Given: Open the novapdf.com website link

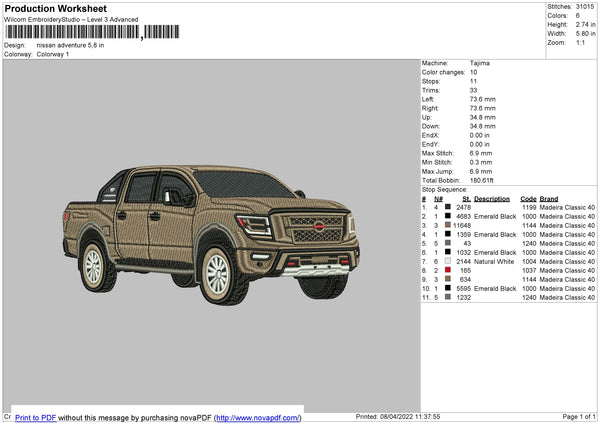Looking at the screenshot, I should (x=258, y=417).
